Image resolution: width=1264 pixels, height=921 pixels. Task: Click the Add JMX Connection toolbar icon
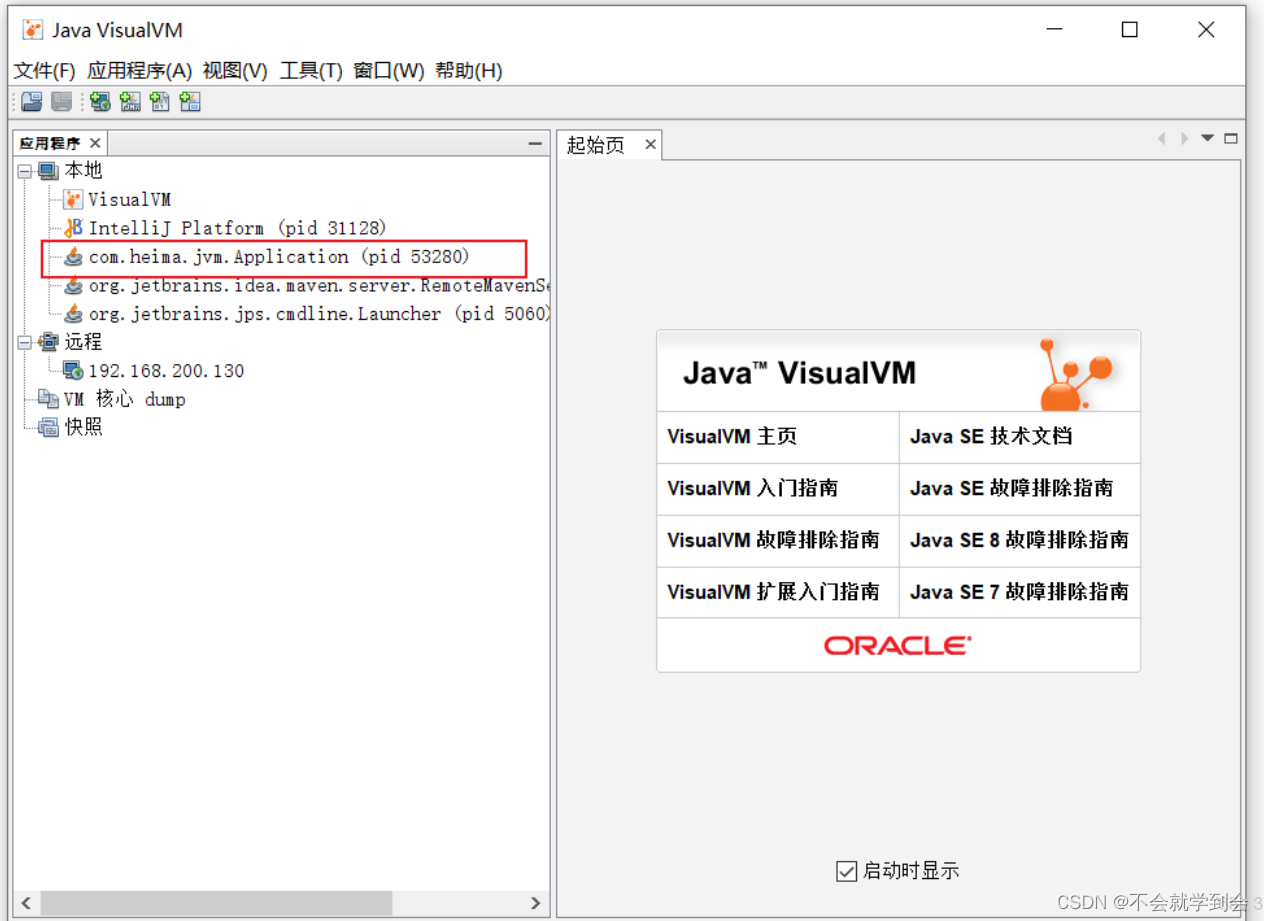click(130, 101)
